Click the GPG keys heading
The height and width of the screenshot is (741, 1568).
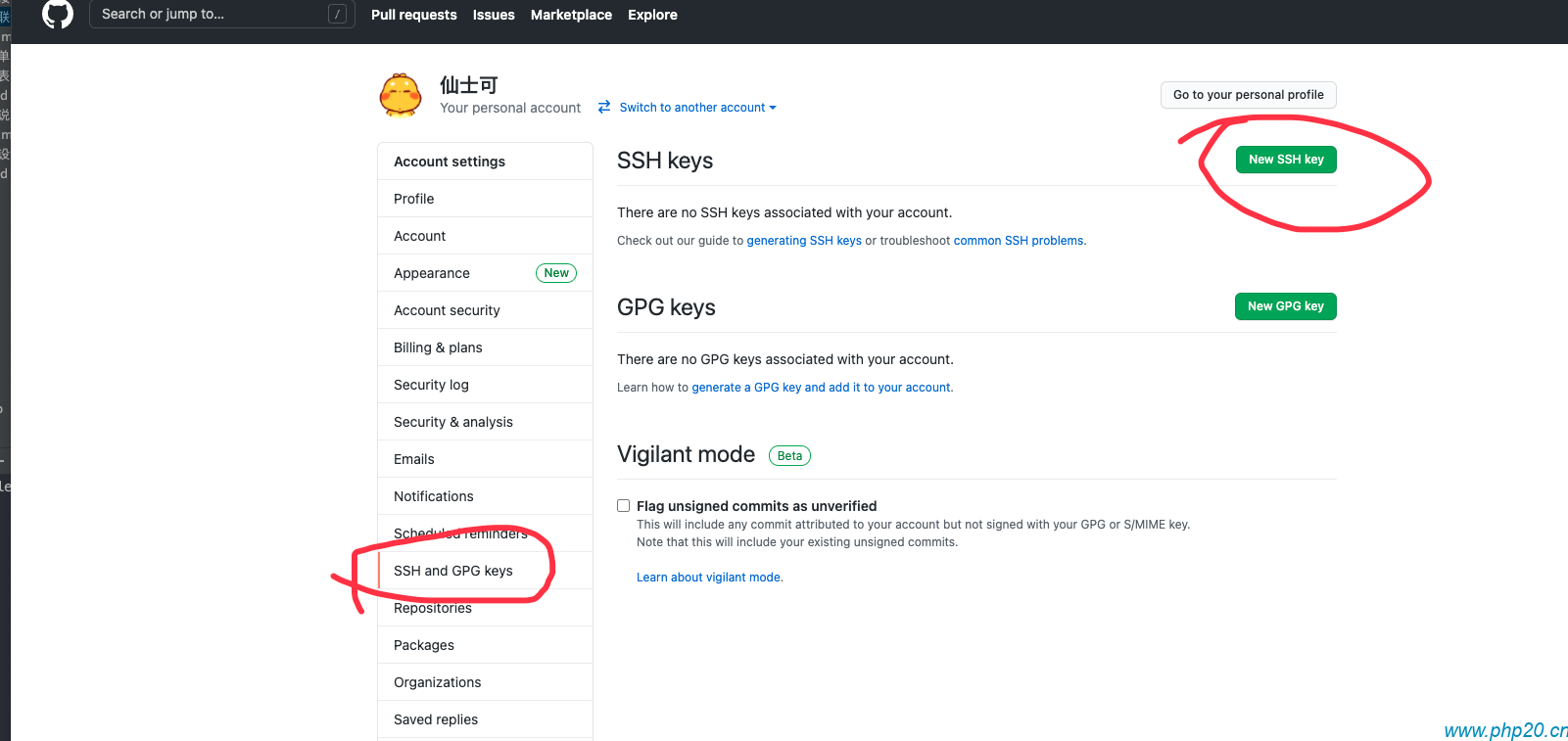(666, 307)
